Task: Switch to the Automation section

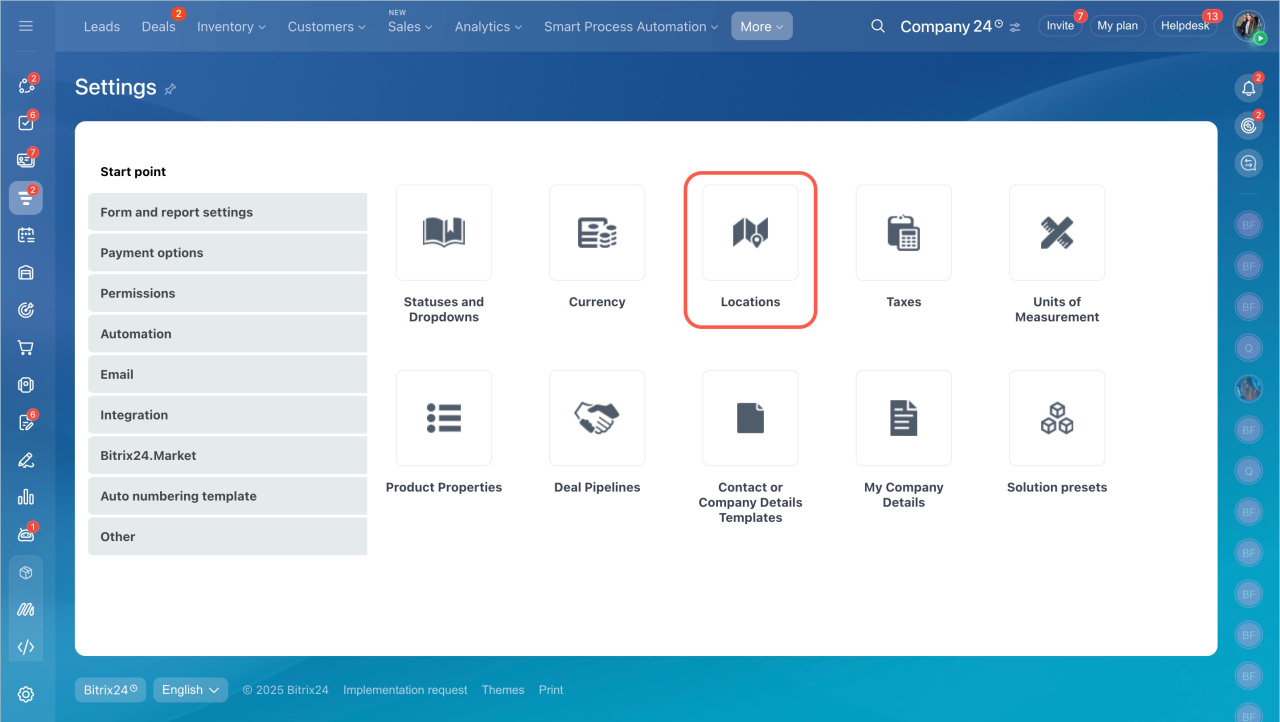Action: [x=227, y=334]
